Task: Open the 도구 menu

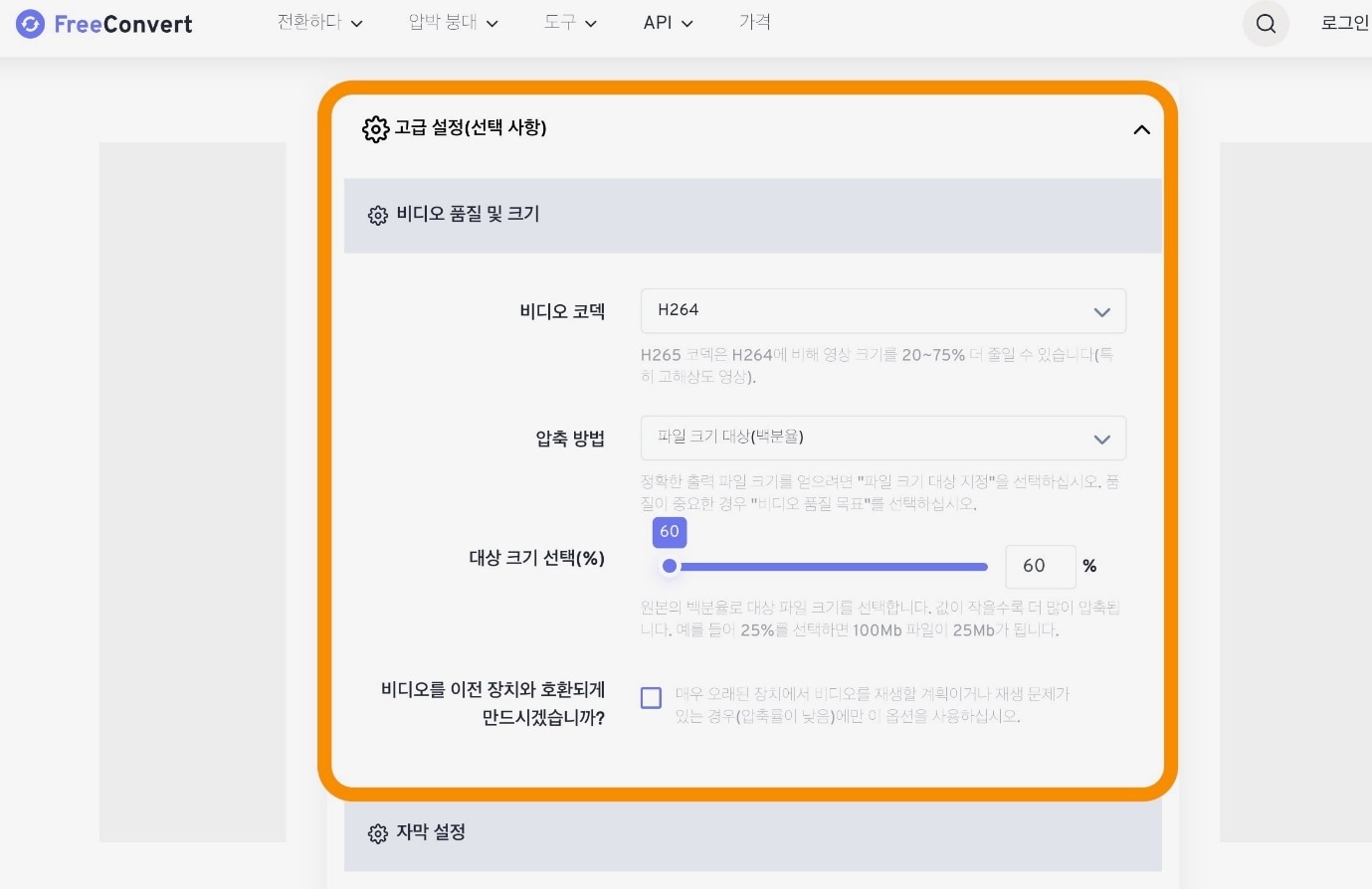Action: (x=570, y=23)
